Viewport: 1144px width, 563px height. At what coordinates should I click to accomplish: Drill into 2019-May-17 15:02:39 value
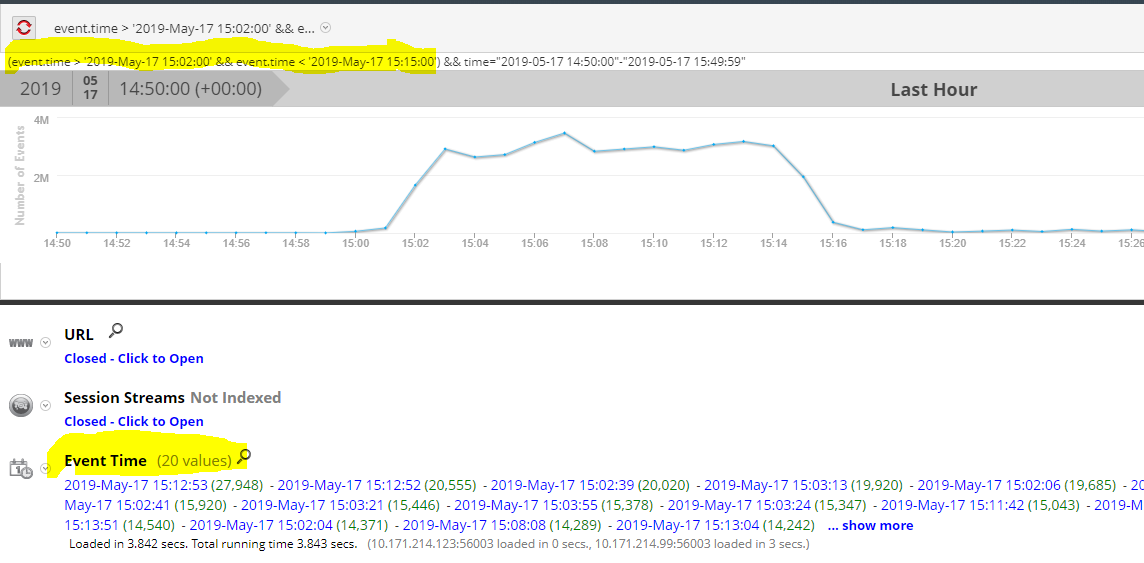click(x=563, y=484)
